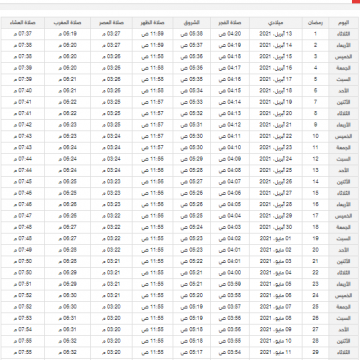Image resolution: width=360 pixels, height=360 pixels.
Task: Click the صلاة الفجر column header
Action: (x=230, y=23)
